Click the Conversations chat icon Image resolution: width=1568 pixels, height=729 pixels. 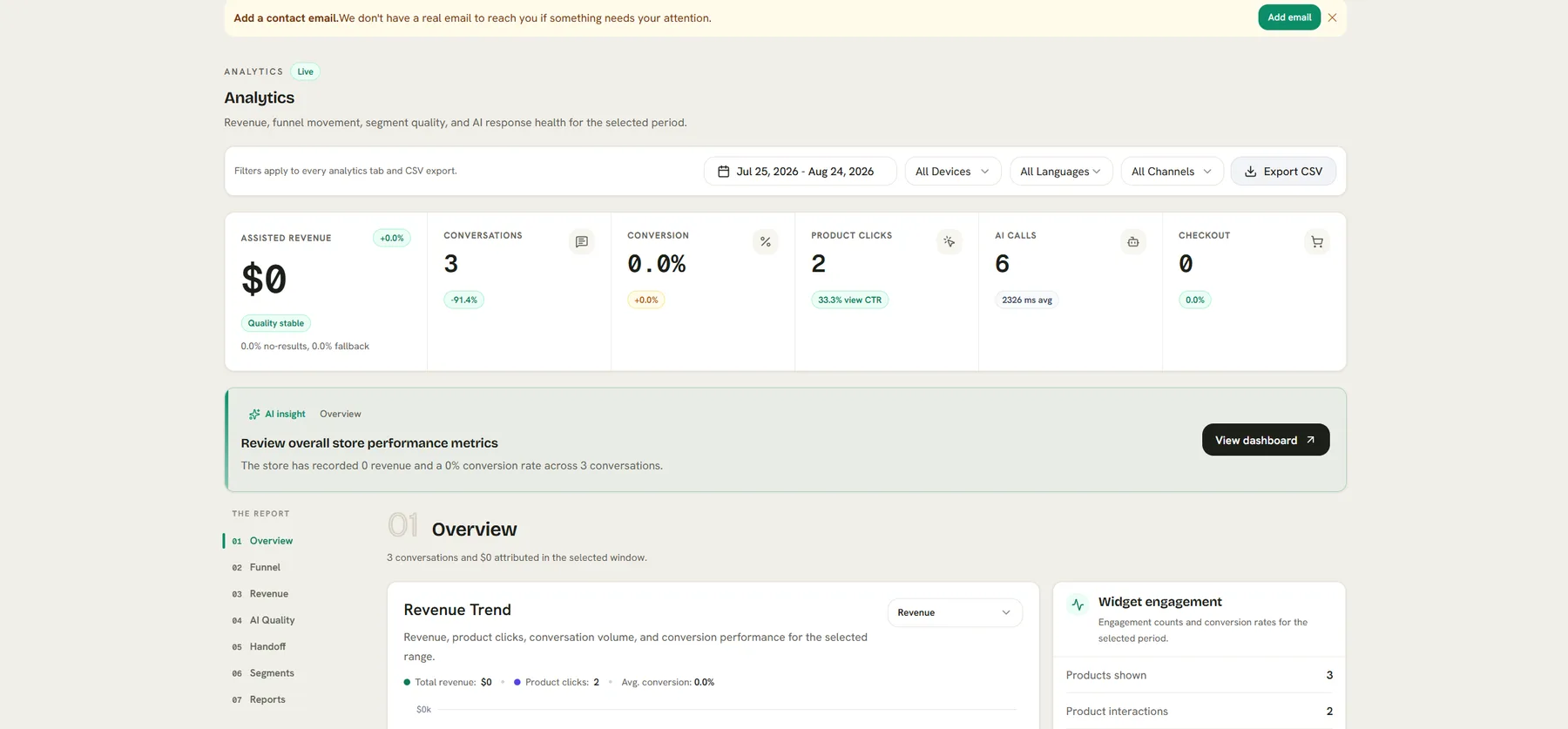pos(582,242)
